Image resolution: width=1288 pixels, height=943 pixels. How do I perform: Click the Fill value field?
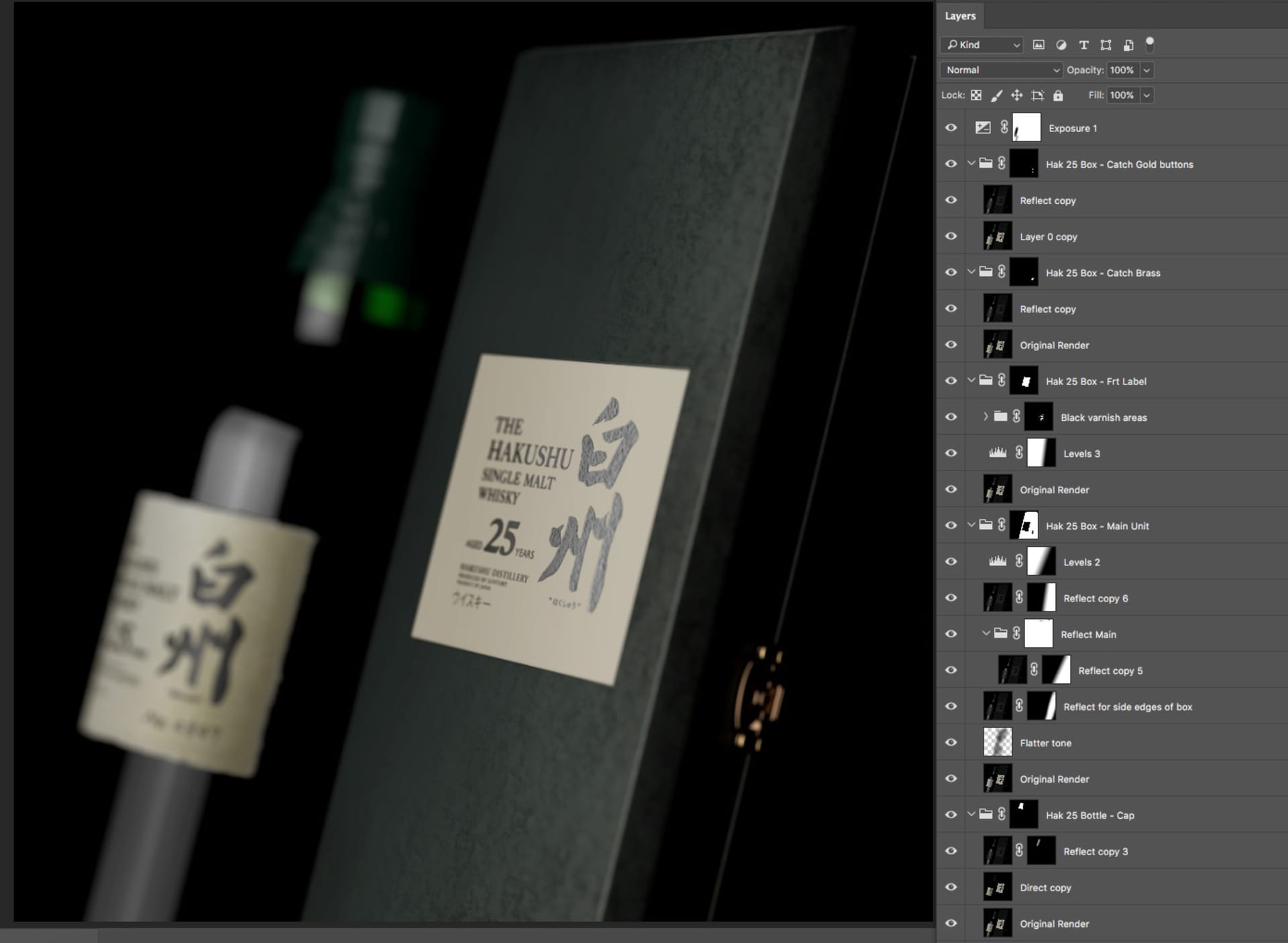[1123, 95]
